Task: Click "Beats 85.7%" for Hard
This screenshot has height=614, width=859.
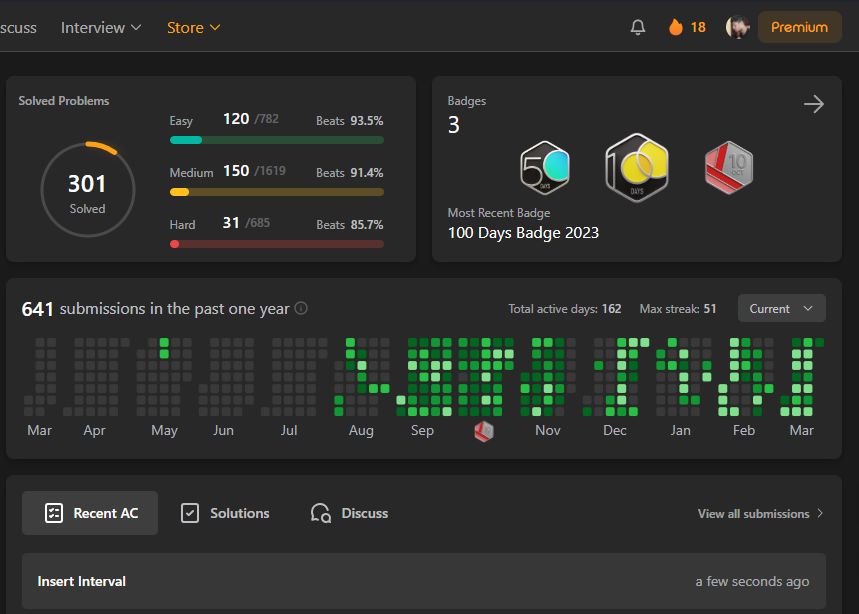Action: (350, 225)
